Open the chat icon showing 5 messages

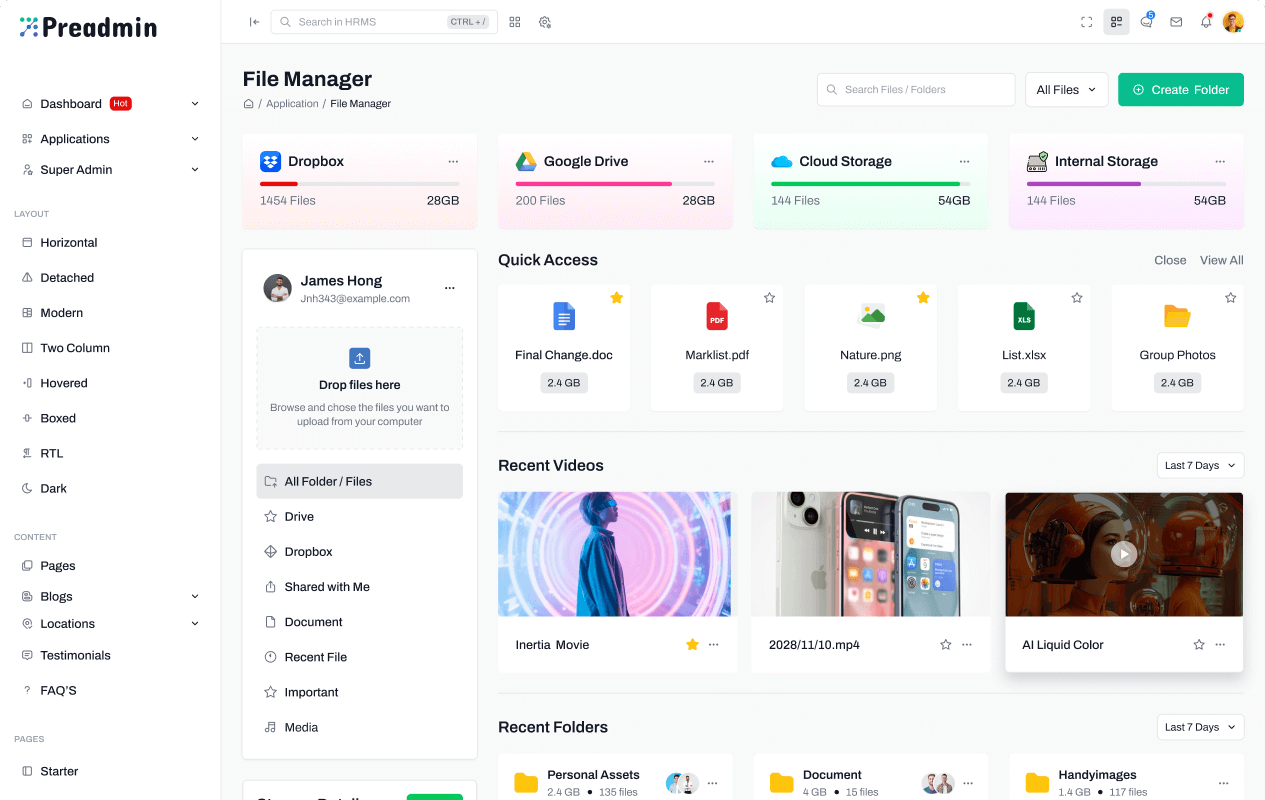tap(1146, 21)
